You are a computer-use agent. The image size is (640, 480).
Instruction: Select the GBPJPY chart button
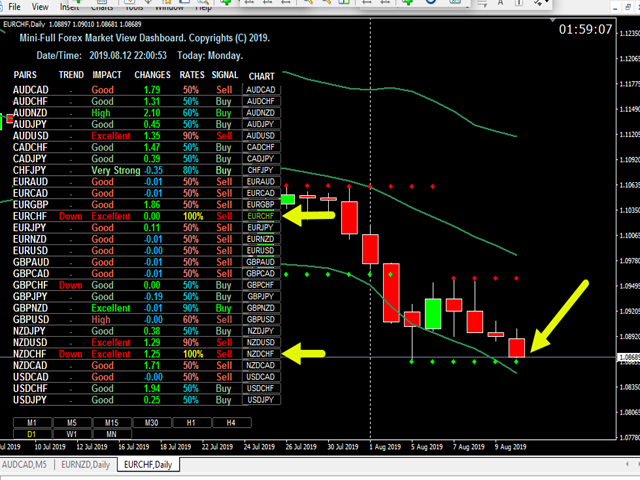[x=261, y=296]
